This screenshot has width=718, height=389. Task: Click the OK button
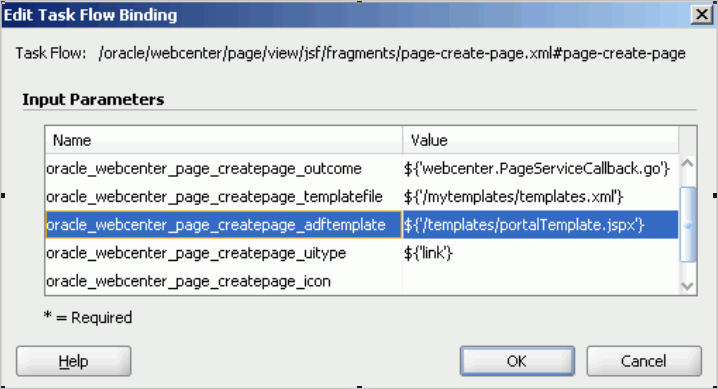click(x=517, y=361)
